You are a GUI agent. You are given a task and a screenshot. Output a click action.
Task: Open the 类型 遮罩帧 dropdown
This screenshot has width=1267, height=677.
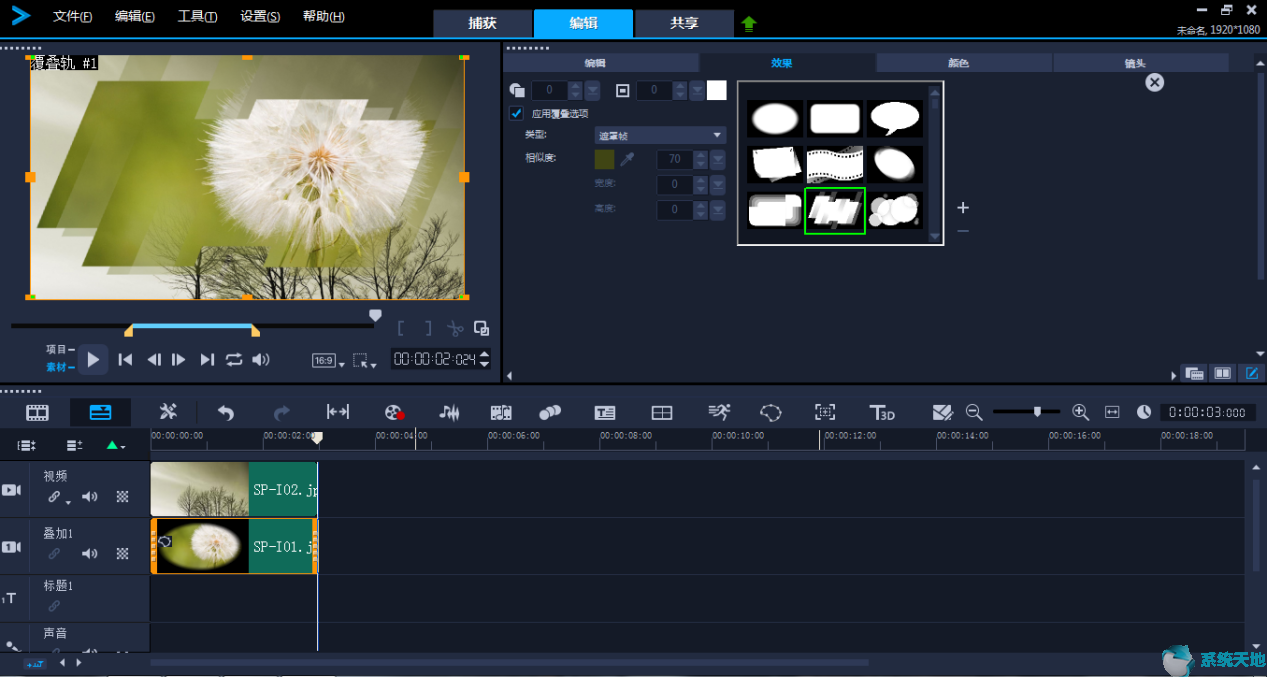click(660, 135)
